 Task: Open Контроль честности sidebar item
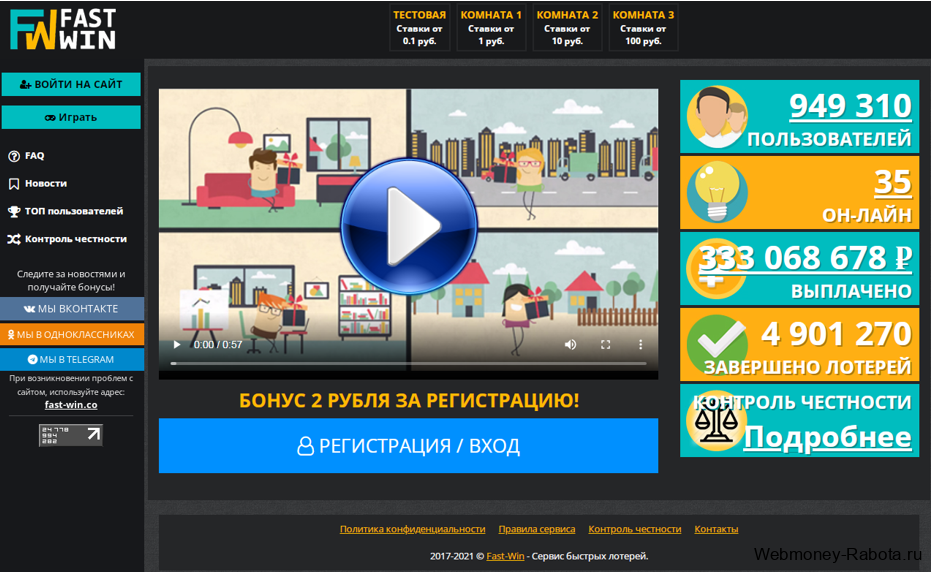(x=75, y=239)
